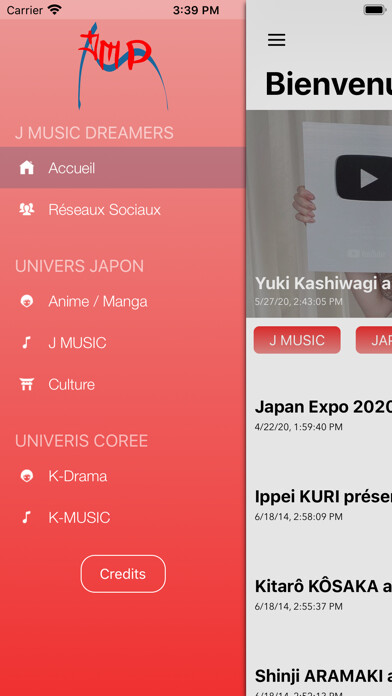The image size is (392, 696).
Task: Click the music note icon beside K-MUSIC
Action: (x=27, y=517)
